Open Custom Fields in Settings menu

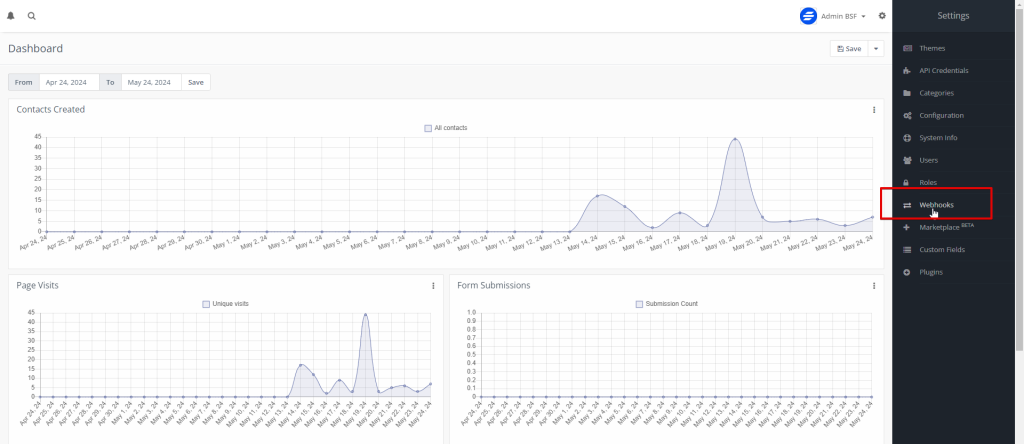point(944,250)
